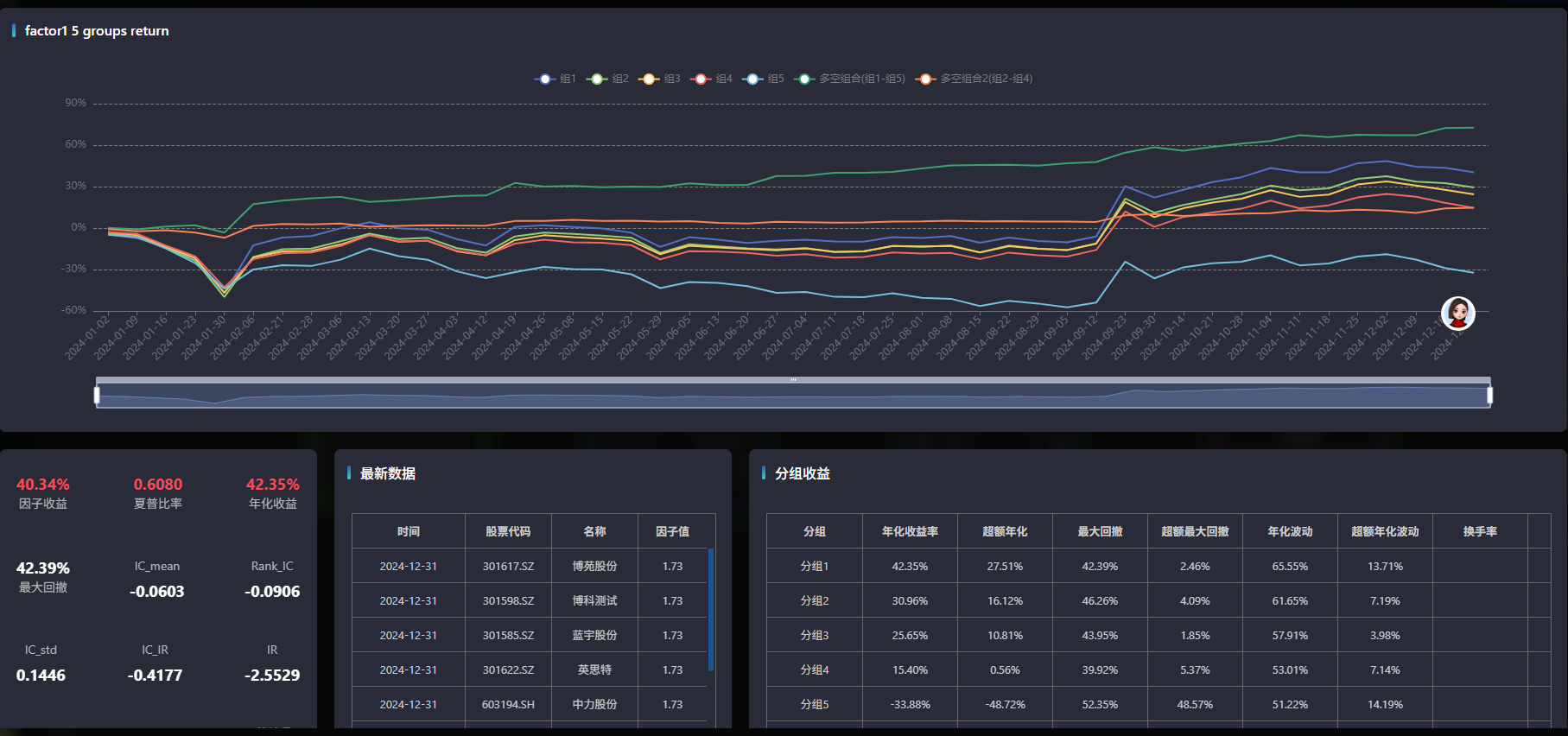Viewport: 1568px width, 736px height.
Task: Click the 换手率 column header
Action: [1480, 531]
